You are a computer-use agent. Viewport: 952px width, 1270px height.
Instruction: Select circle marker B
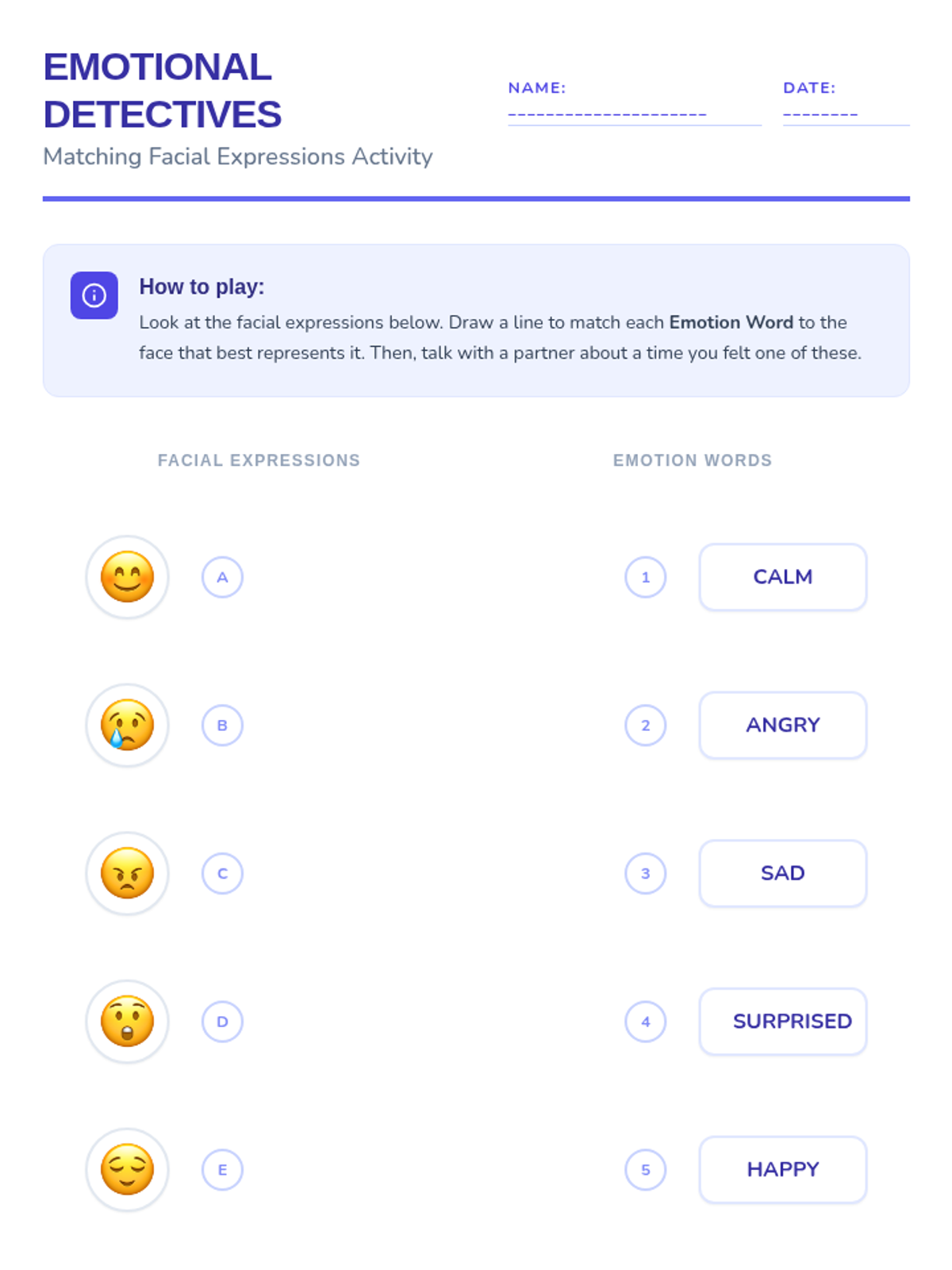[222, 725]
